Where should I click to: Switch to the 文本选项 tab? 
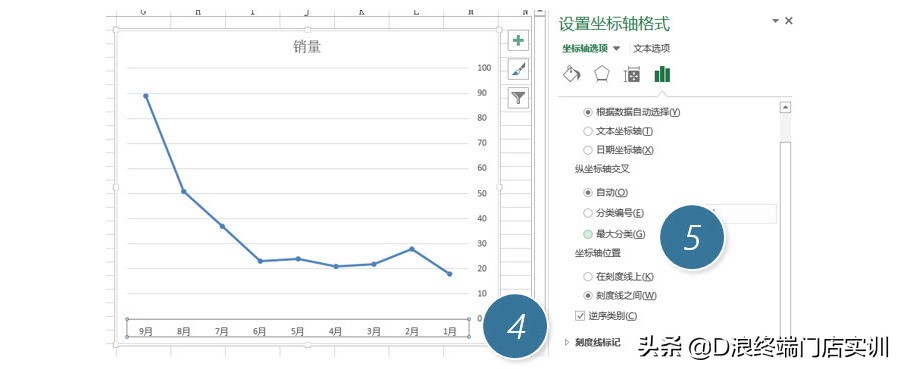(x=651, y=49)
